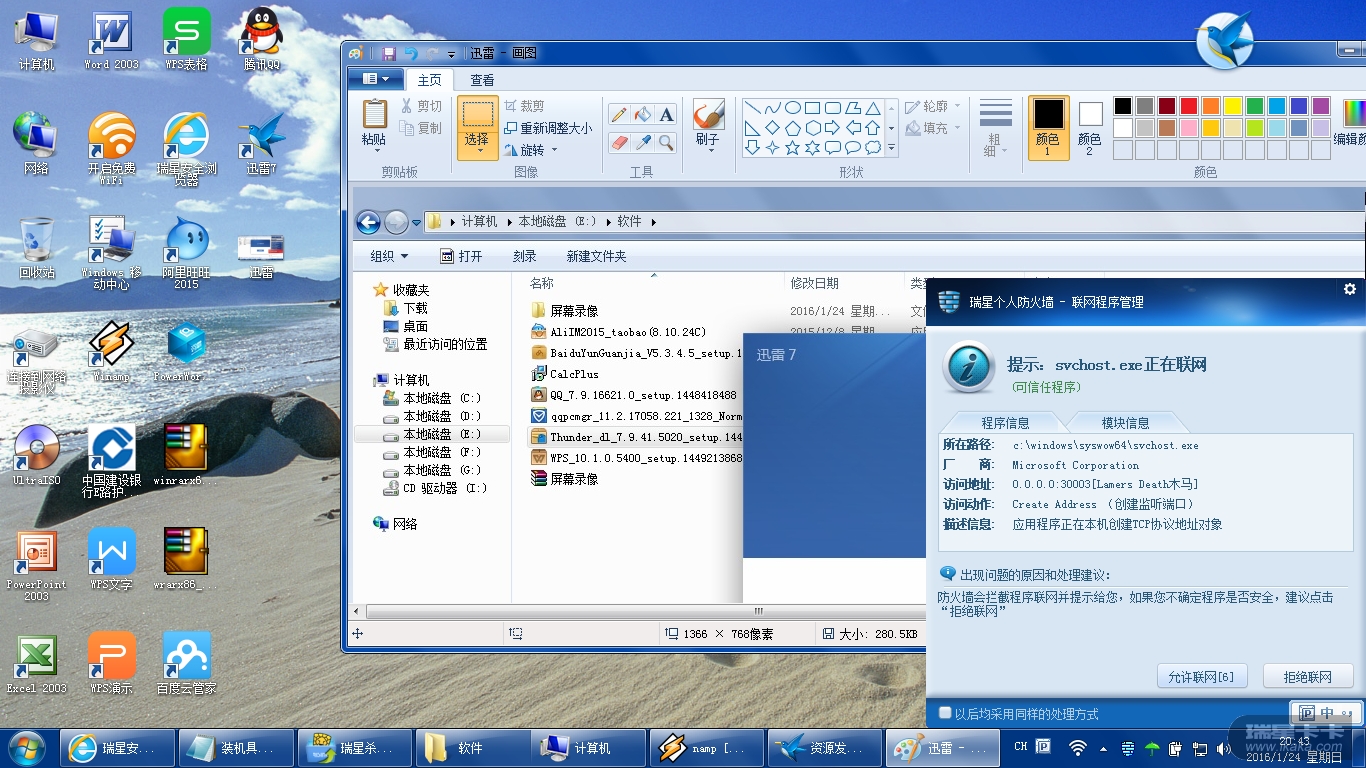The image size is (1366, 768).
Task: Open the 腾讯QQ desktop icon
Action: 261,40
